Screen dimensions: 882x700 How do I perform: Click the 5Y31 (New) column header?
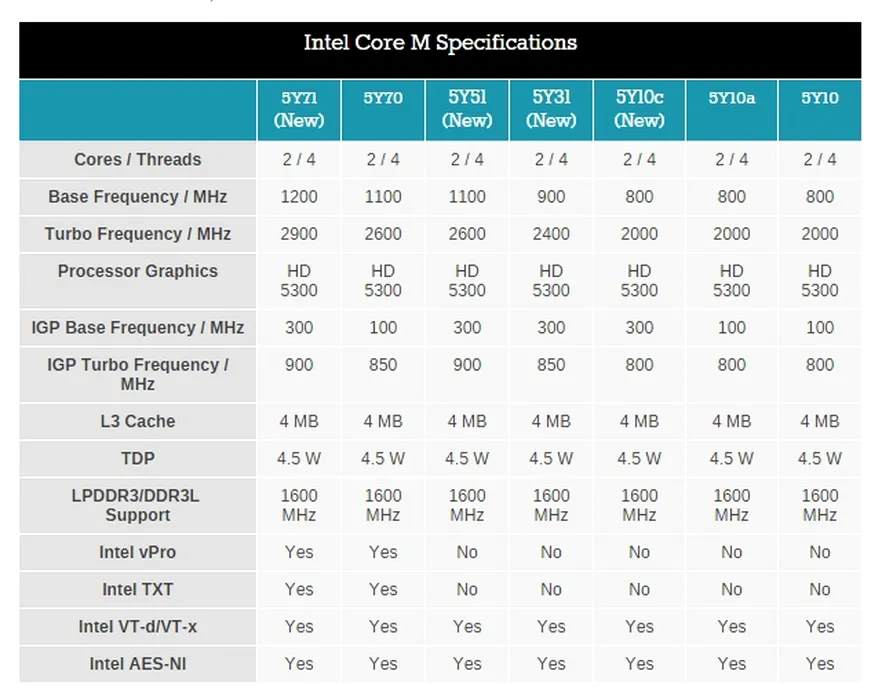point(551,109)
